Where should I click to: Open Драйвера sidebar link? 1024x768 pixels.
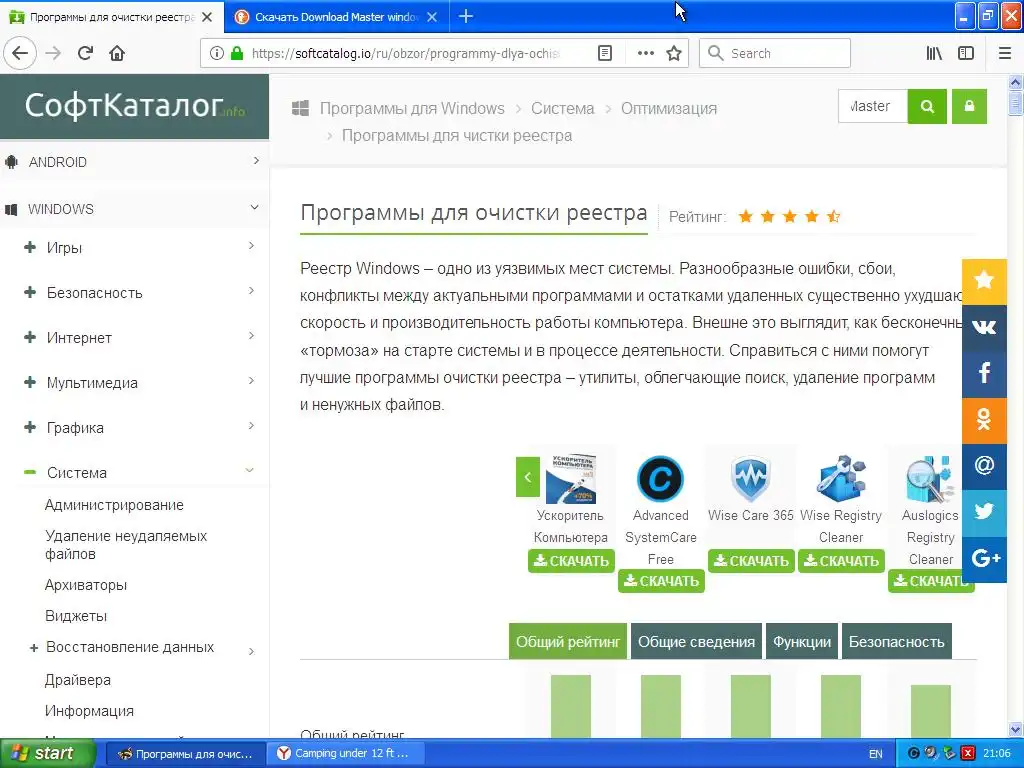coord(78,680)
